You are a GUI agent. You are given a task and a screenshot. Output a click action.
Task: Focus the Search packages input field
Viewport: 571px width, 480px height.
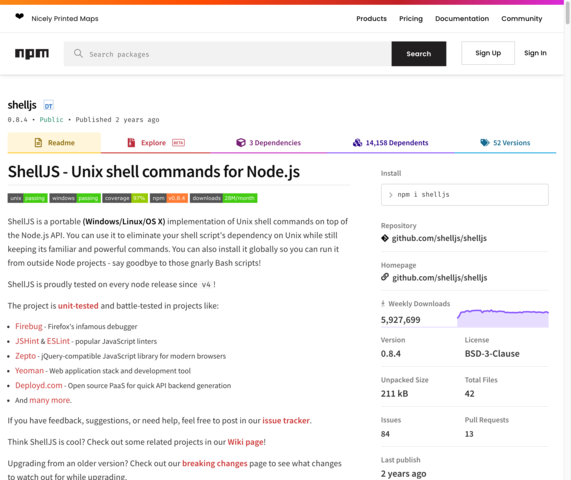pyautogui.click(x=228, y=54)
